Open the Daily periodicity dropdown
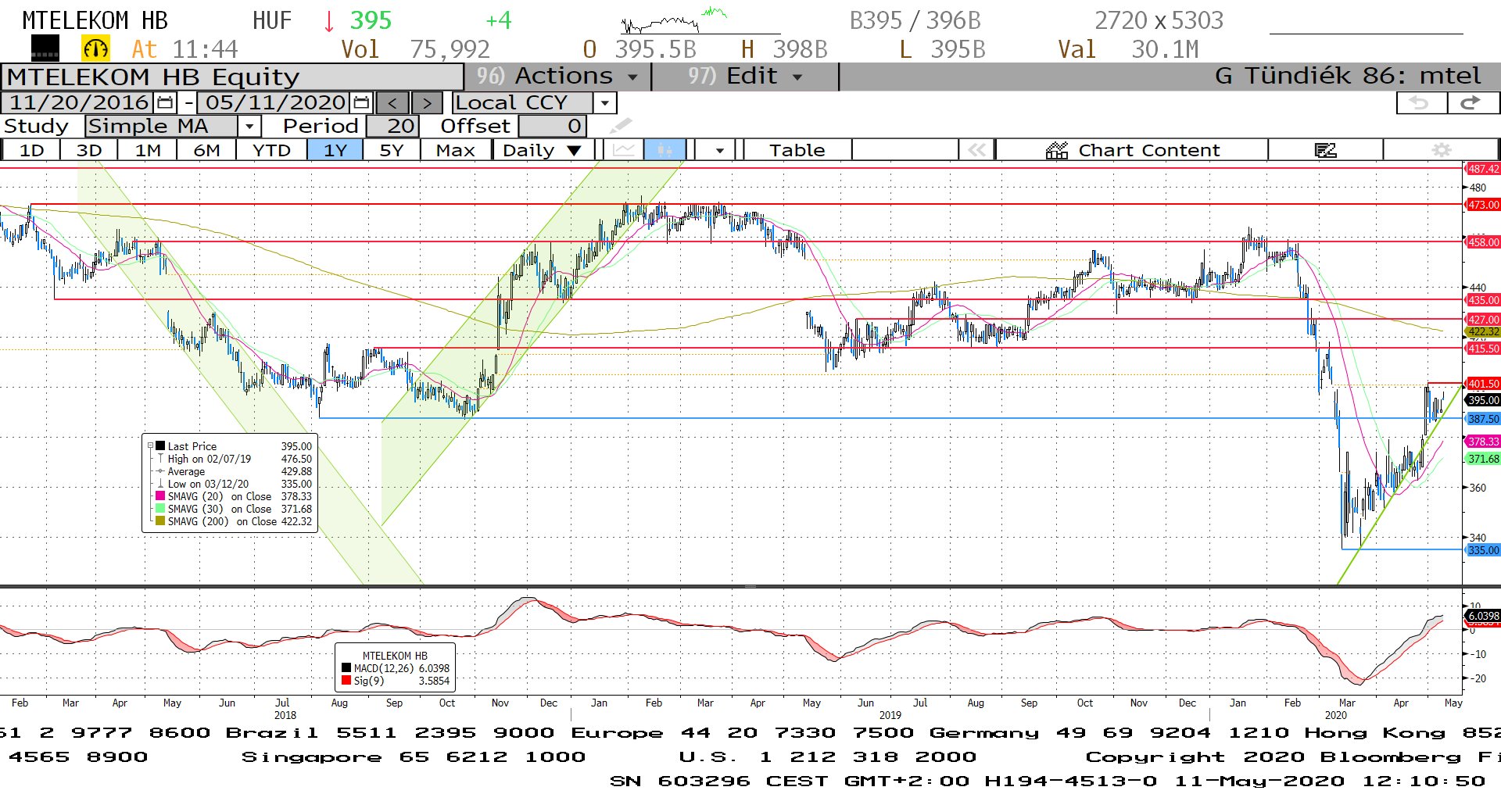The height and width of the screenshot is (812, 1501). coord(542,149)
